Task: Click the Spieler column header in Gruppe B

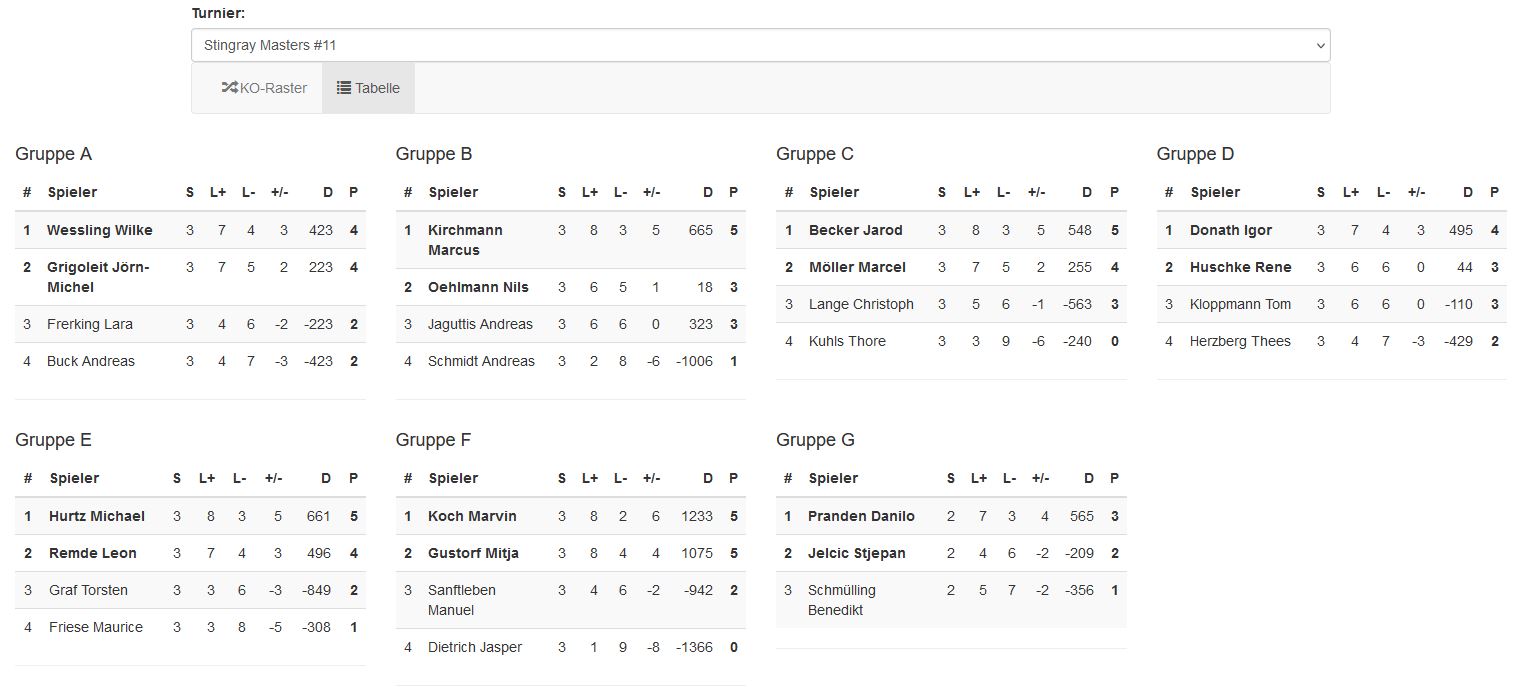Action: [453, 192]
